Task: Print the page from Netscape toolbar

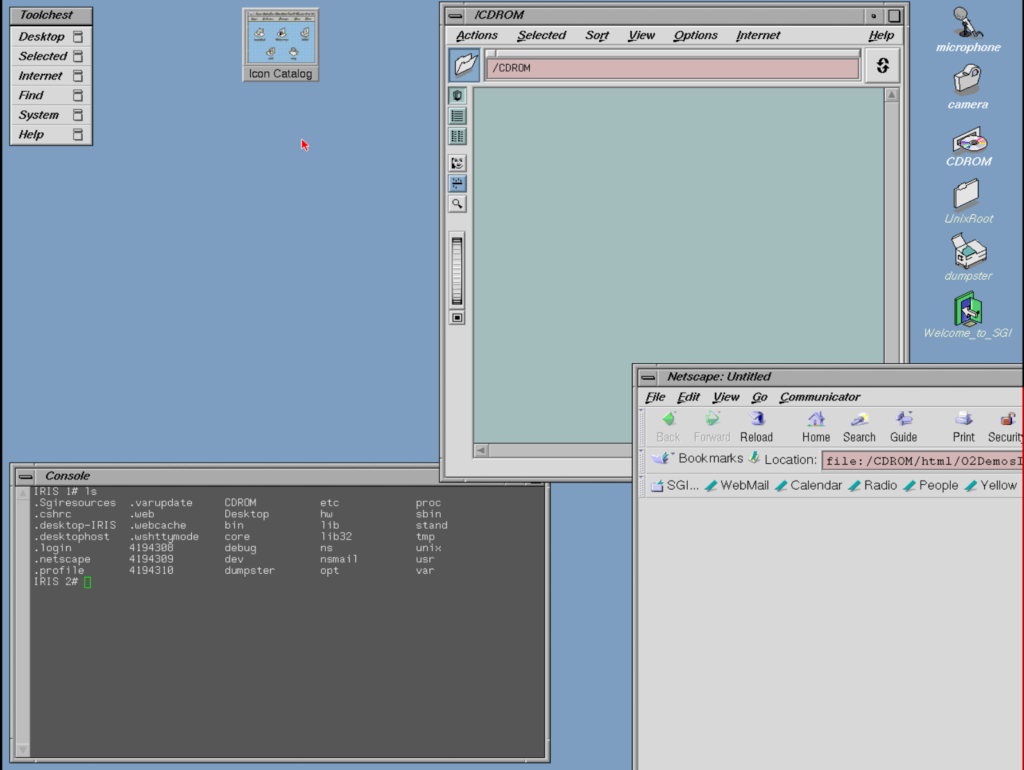Action: point(963,427)
